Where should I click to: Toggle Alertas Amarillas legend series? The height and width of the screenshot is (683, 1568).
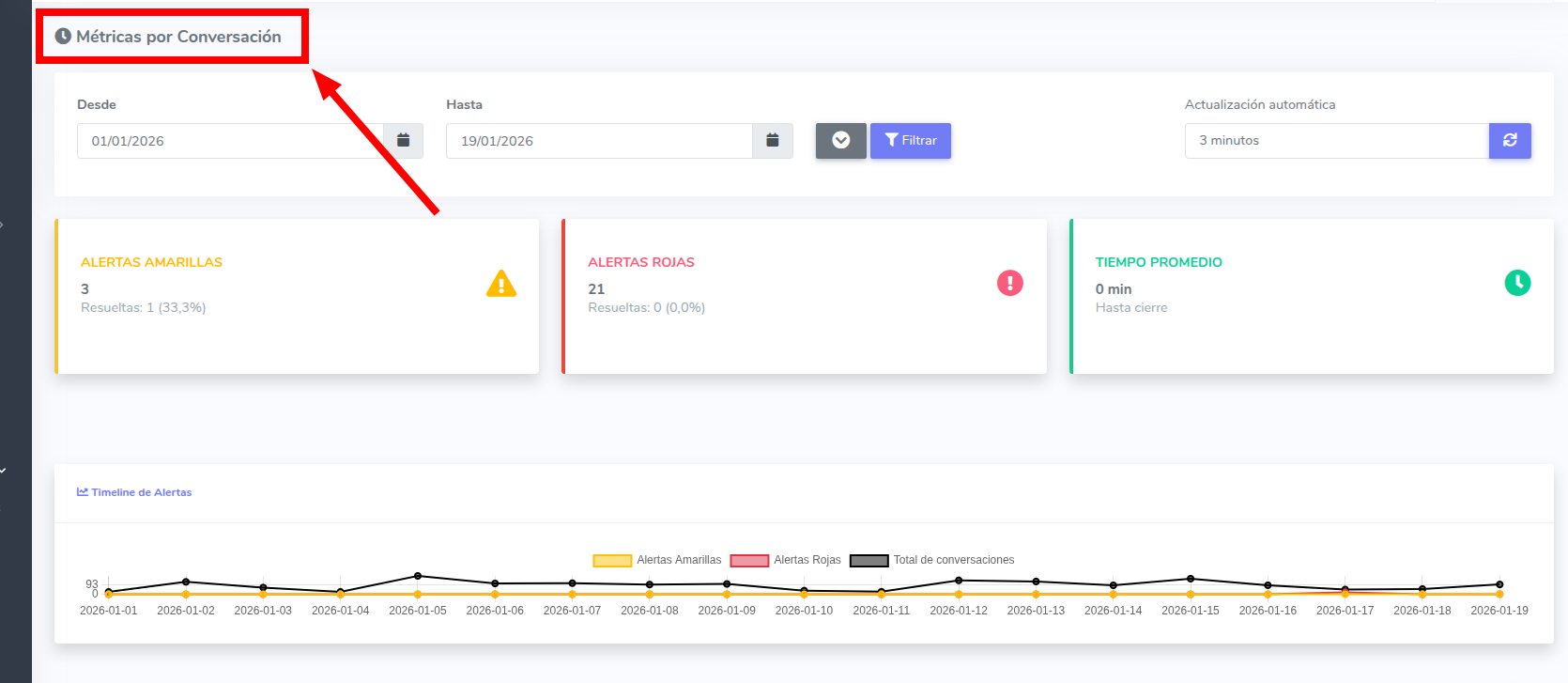[657, 560]
